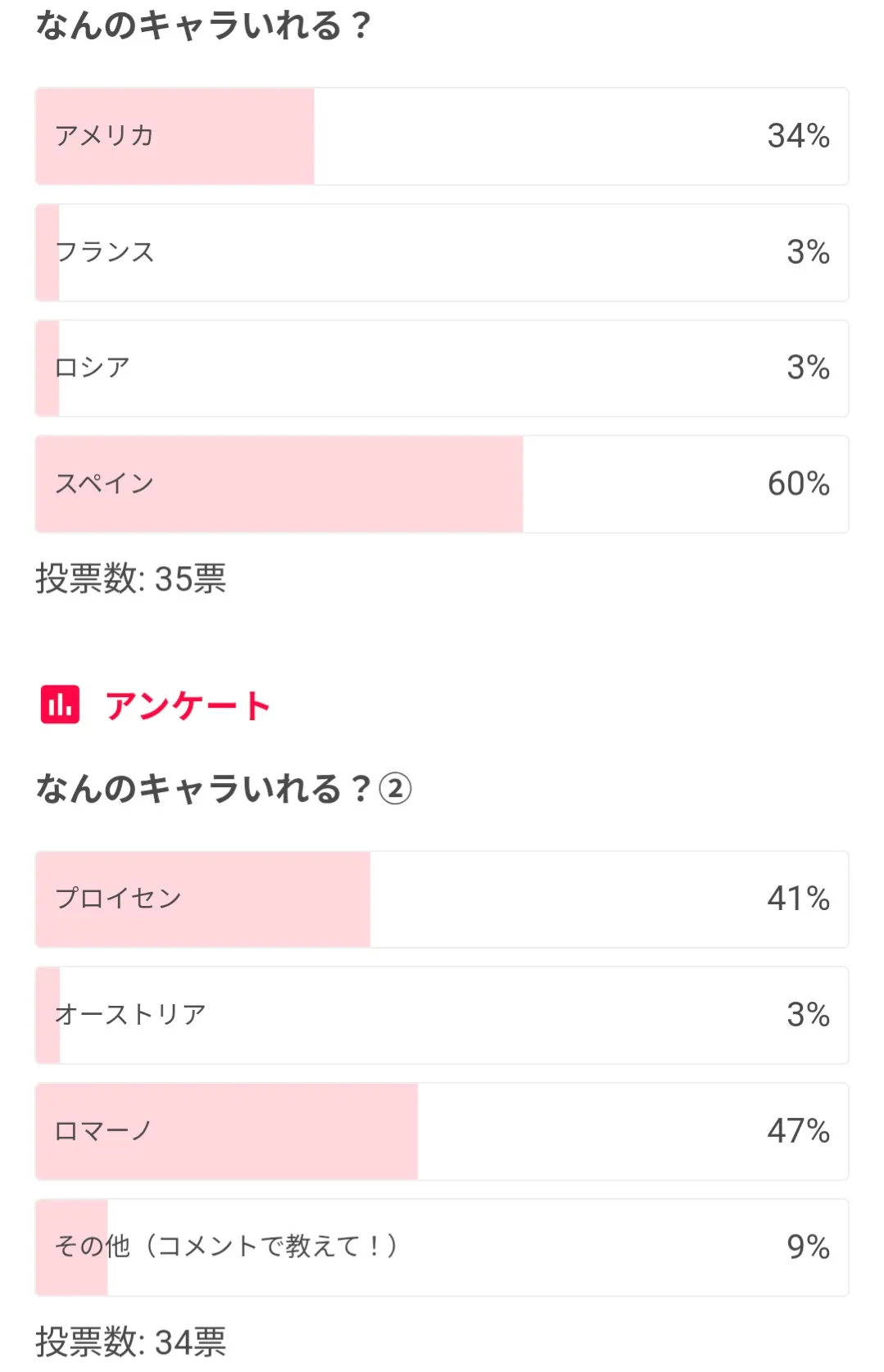Select the プロイセン poll option
Image resolution: width=884 pixels, height=1372 pixels.
[x=118, y=899]
